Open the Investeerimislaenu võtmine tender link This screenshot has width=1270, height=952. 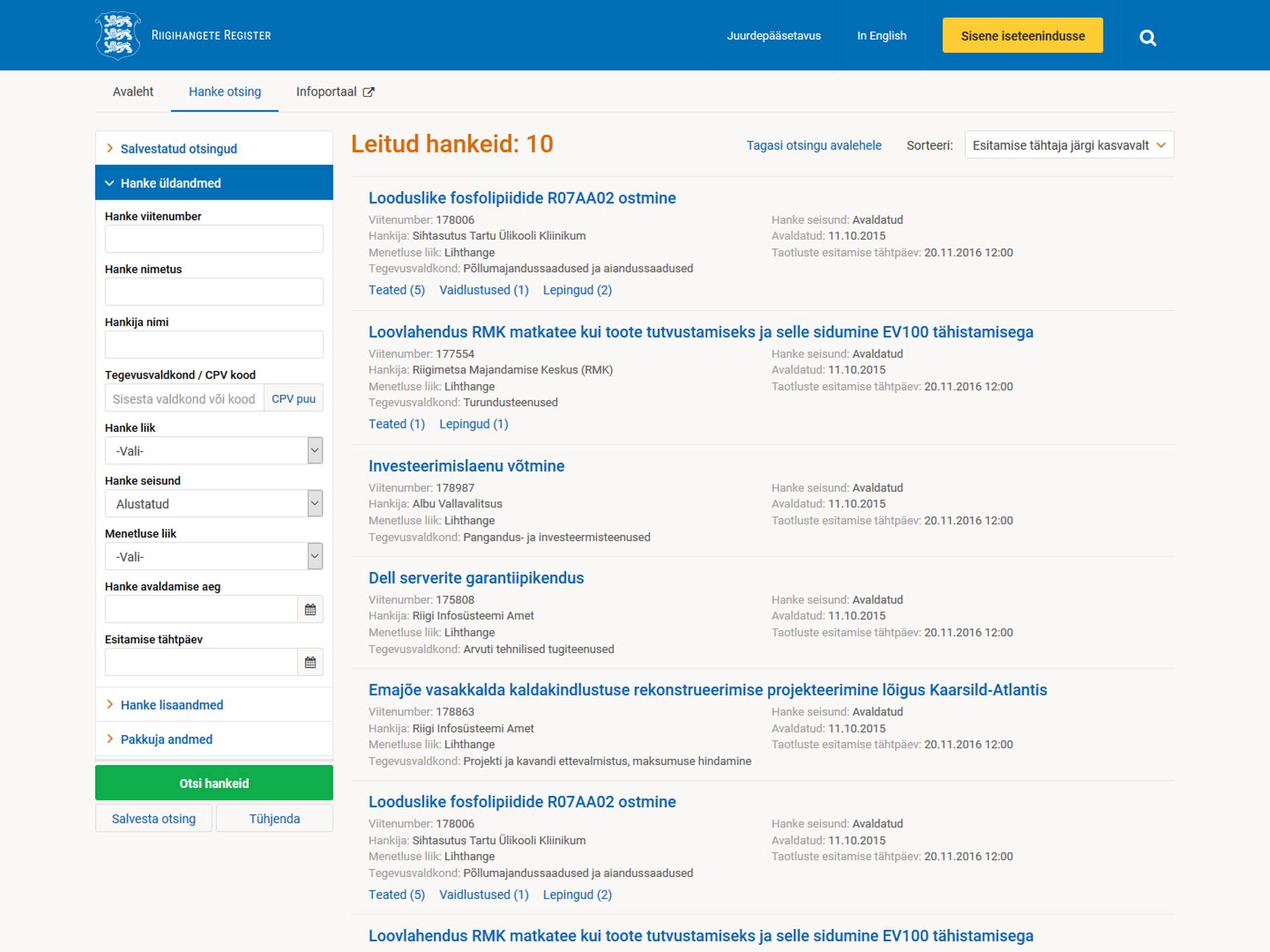click(x=466, y=466)
